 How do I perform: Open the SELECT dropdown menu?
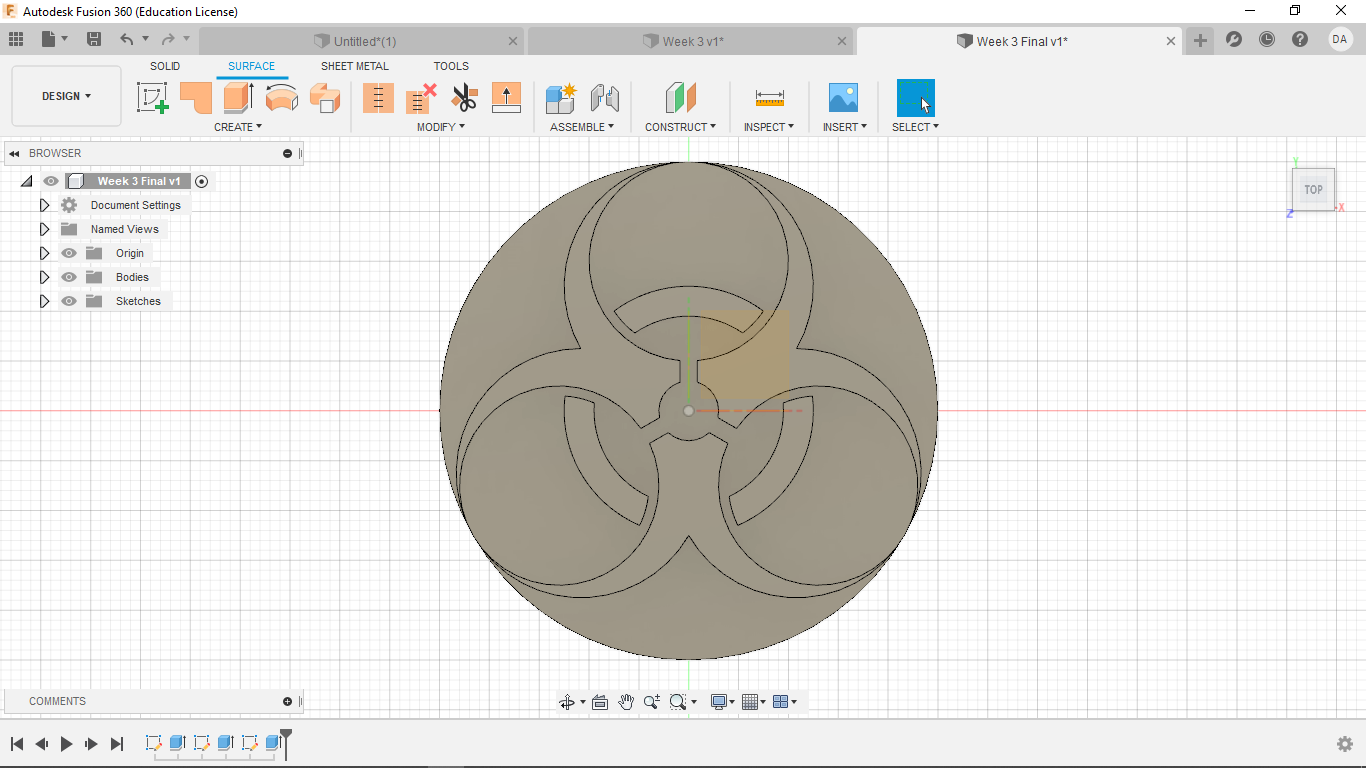(915, 127)
